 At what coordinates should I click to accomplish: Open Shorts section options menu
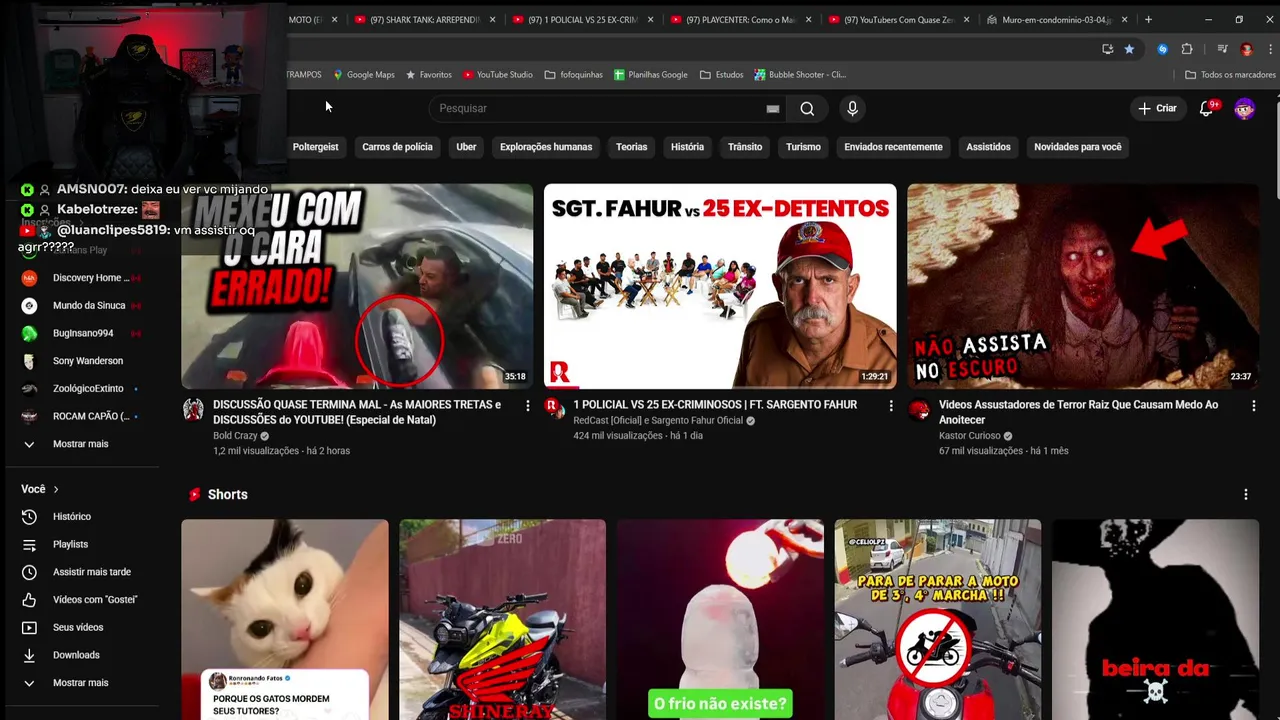(x=1246, y=494)
